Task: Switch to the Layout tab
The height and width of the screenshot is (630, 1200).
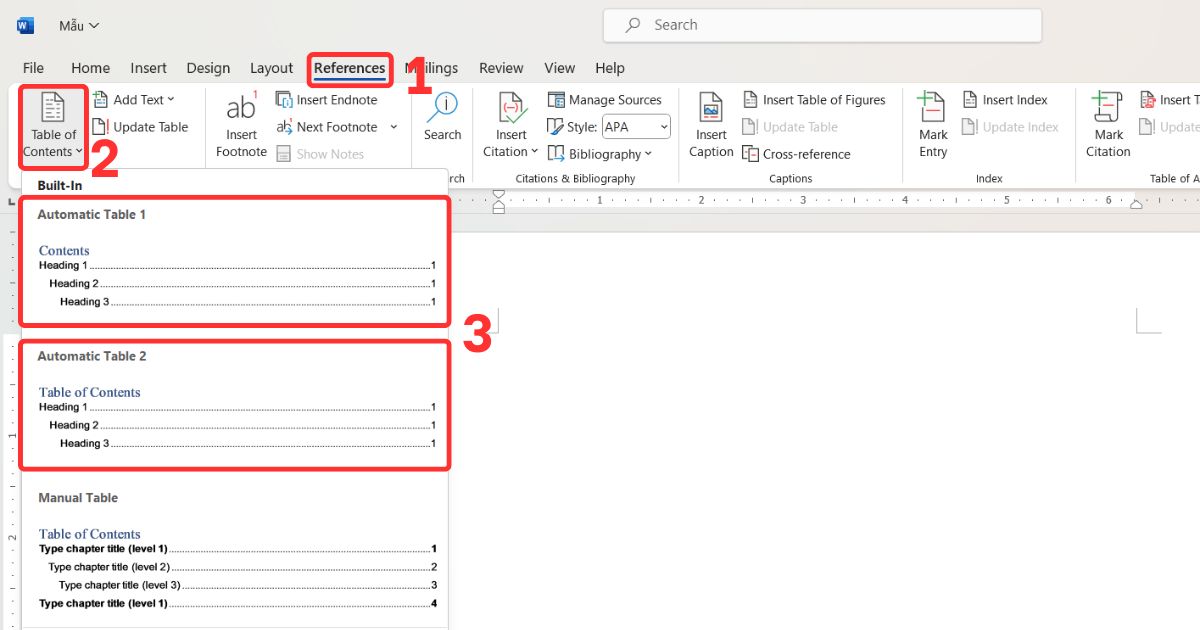Action: (x=271, y=68)
